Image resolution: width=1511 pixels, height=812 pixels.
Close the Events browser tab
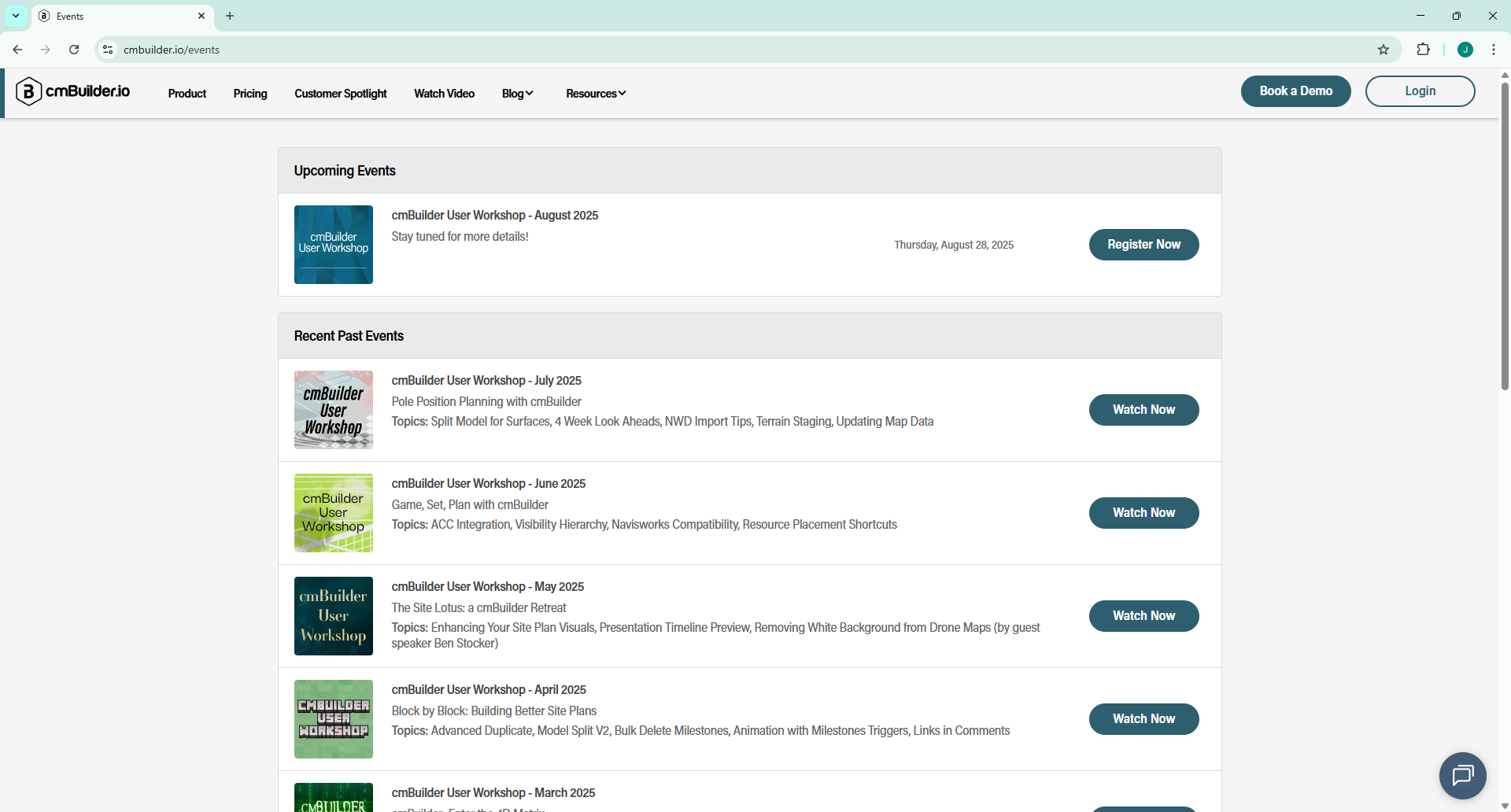pyautogui.click(x=201, y=16)
